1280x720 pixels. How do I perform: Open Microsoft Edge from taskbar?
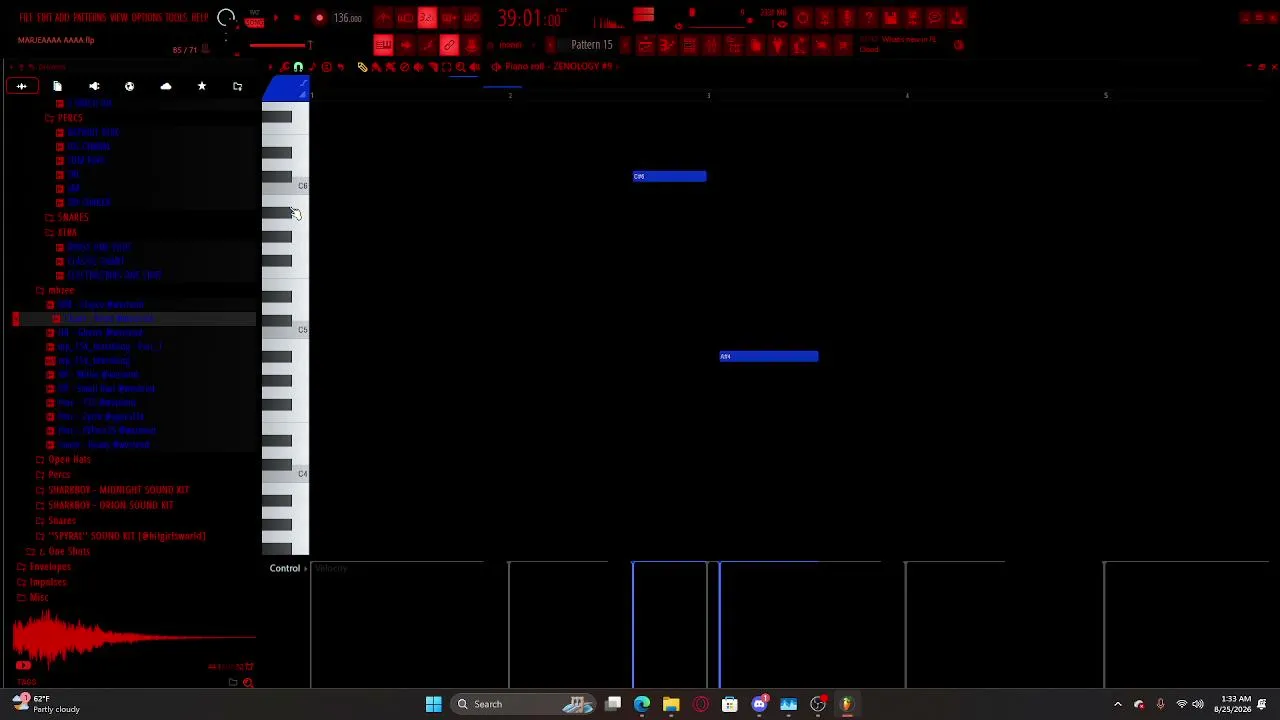642,704
